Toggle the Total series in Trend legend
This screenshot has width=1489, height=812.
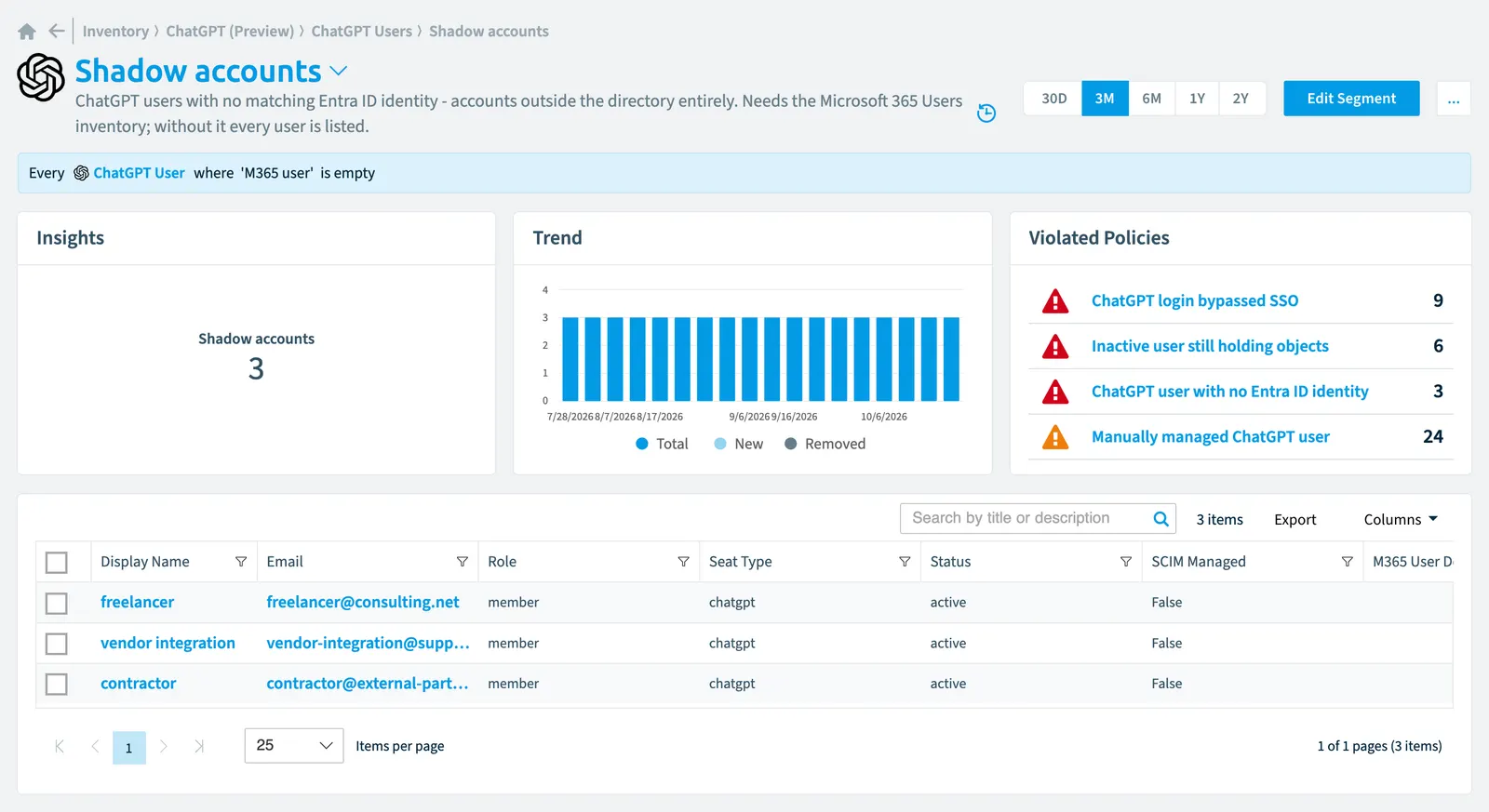(x=662, y=444)
